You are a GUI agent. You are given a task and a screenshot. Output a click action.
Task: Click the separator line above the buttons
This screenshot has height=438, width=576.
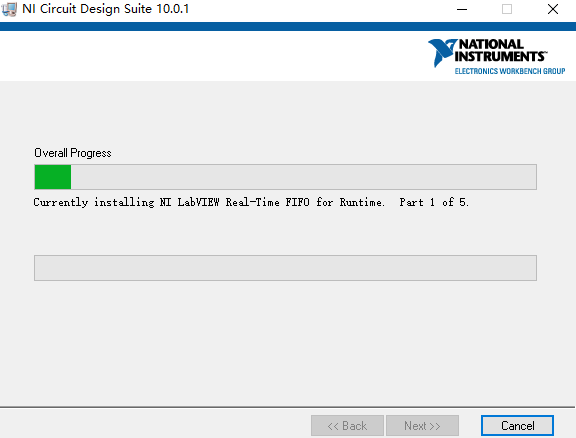pos(287,407)
